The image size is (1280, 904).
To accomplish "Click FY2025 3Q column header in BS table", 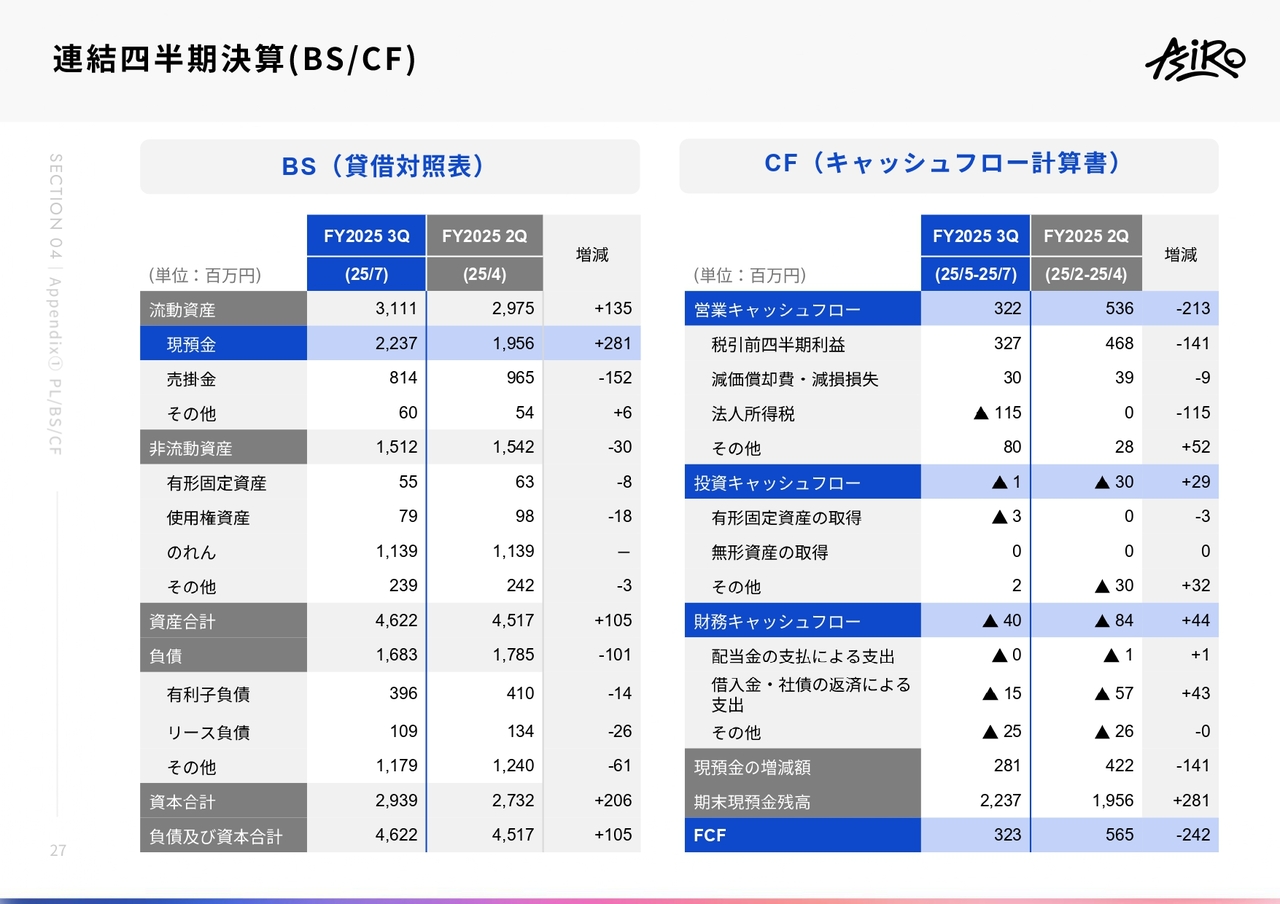I will (366, 237).
